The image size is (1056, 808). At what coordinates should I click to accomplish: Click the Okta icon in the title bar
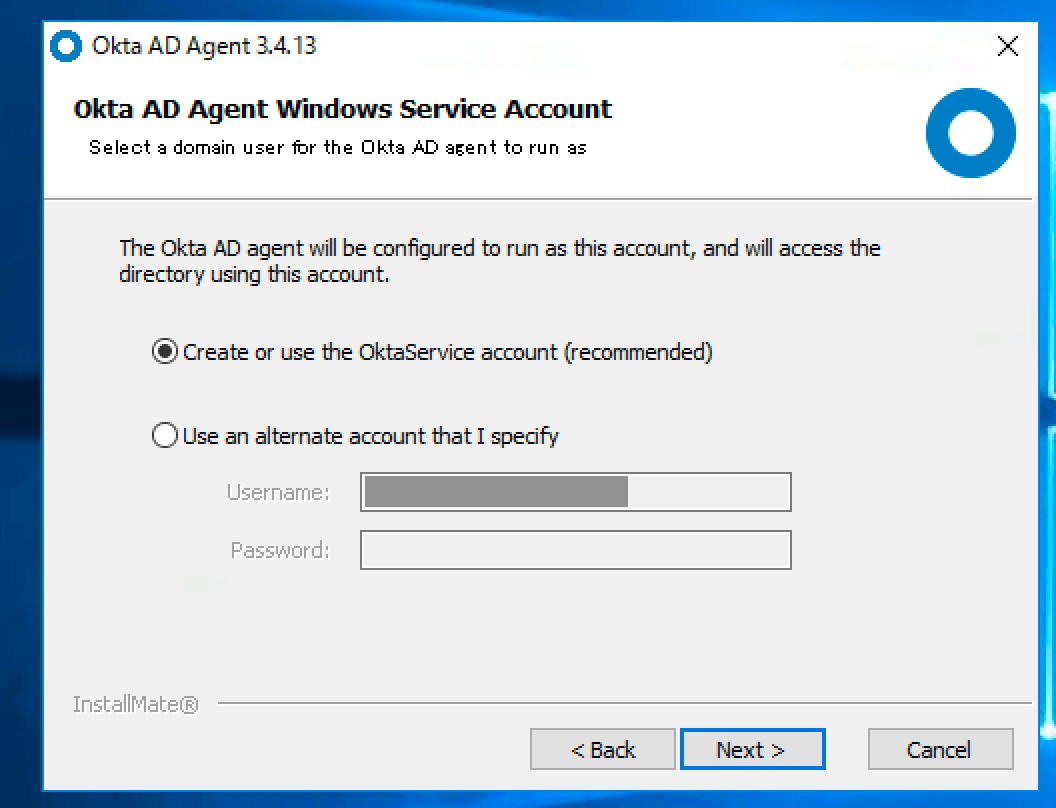[x=66, y=46]
